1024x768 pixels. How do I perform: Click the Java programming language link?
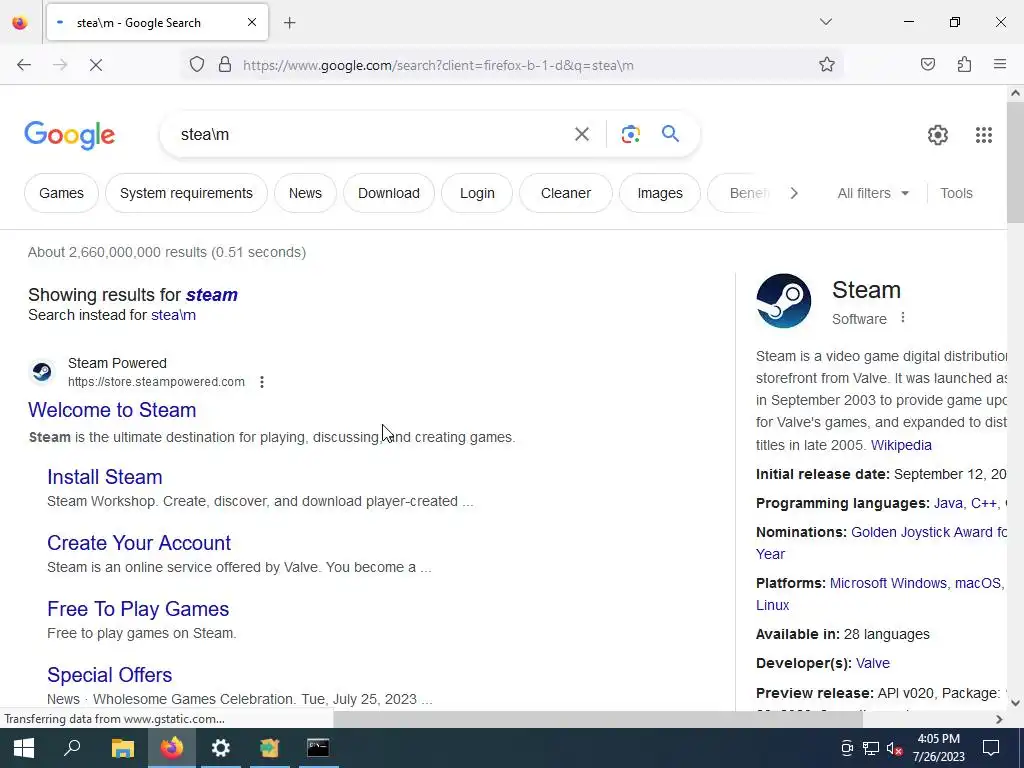(948, 504)
